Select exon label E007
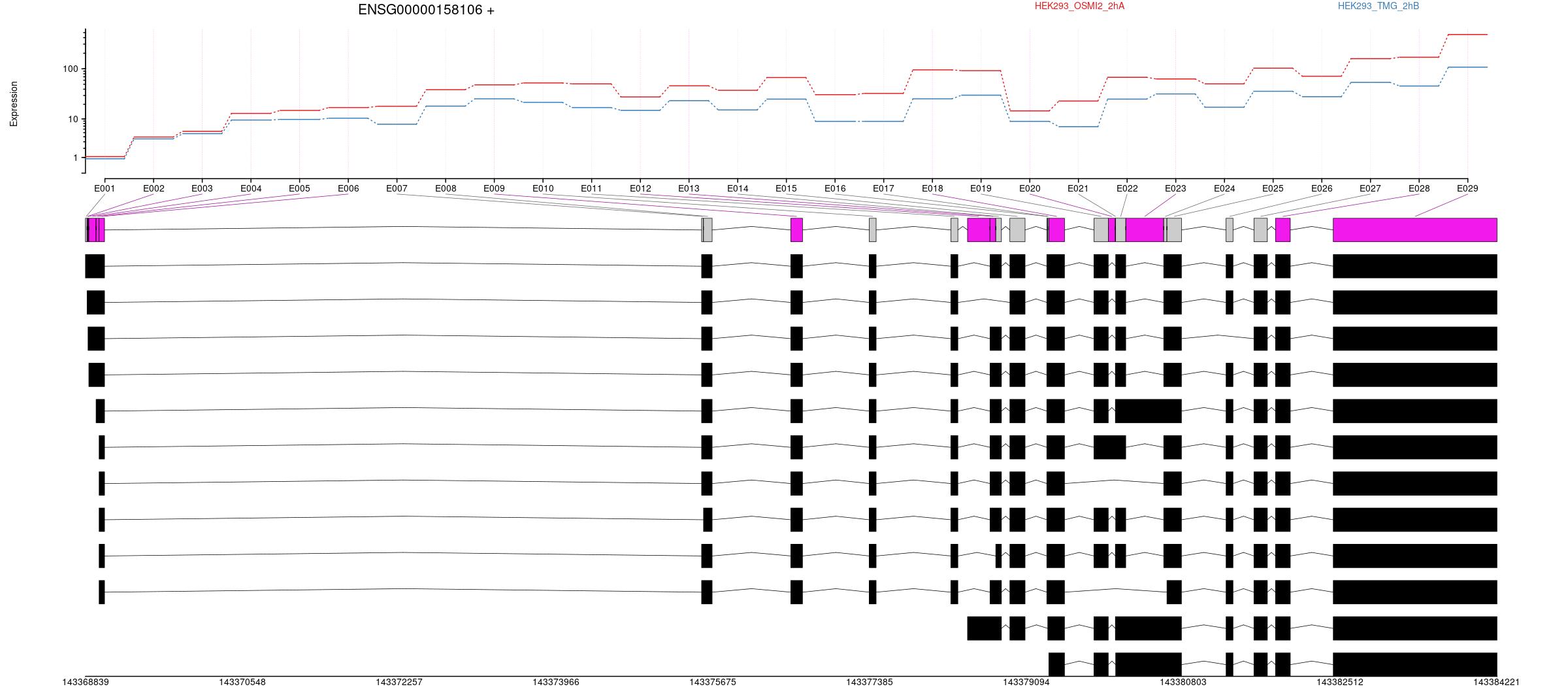This screenshot has height=693, width=1568. click(397, 188)
